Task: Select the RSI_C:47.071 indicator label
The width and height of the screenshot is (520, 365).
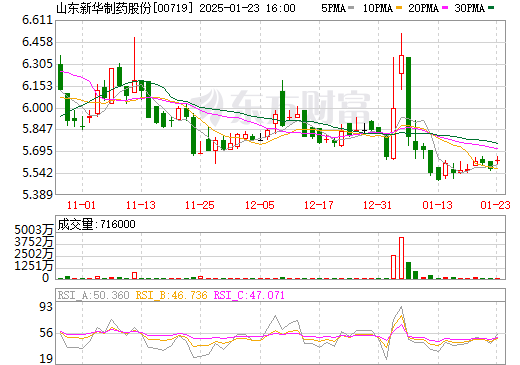Action: (x=249, y=295)
